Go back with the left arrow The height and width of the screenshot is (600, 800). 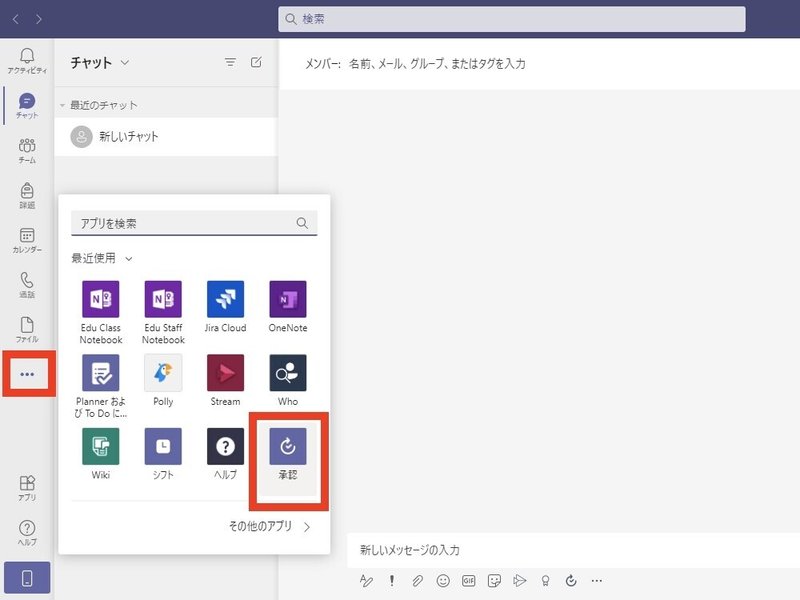[16, 19]
